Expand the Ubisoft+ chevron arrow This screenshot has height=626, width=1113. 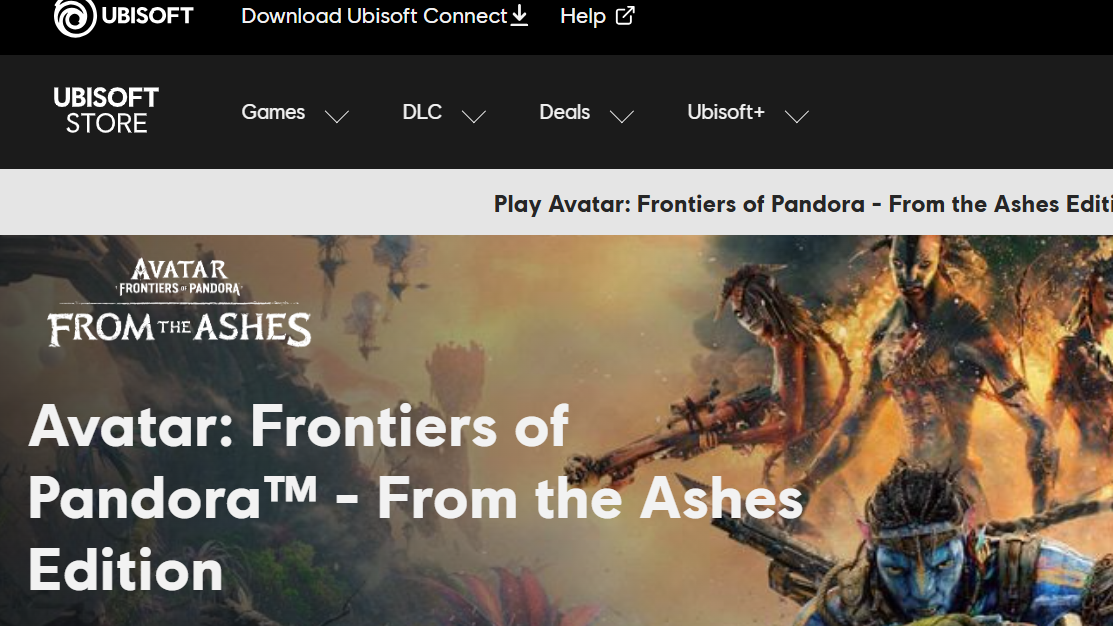coord(796,116)
